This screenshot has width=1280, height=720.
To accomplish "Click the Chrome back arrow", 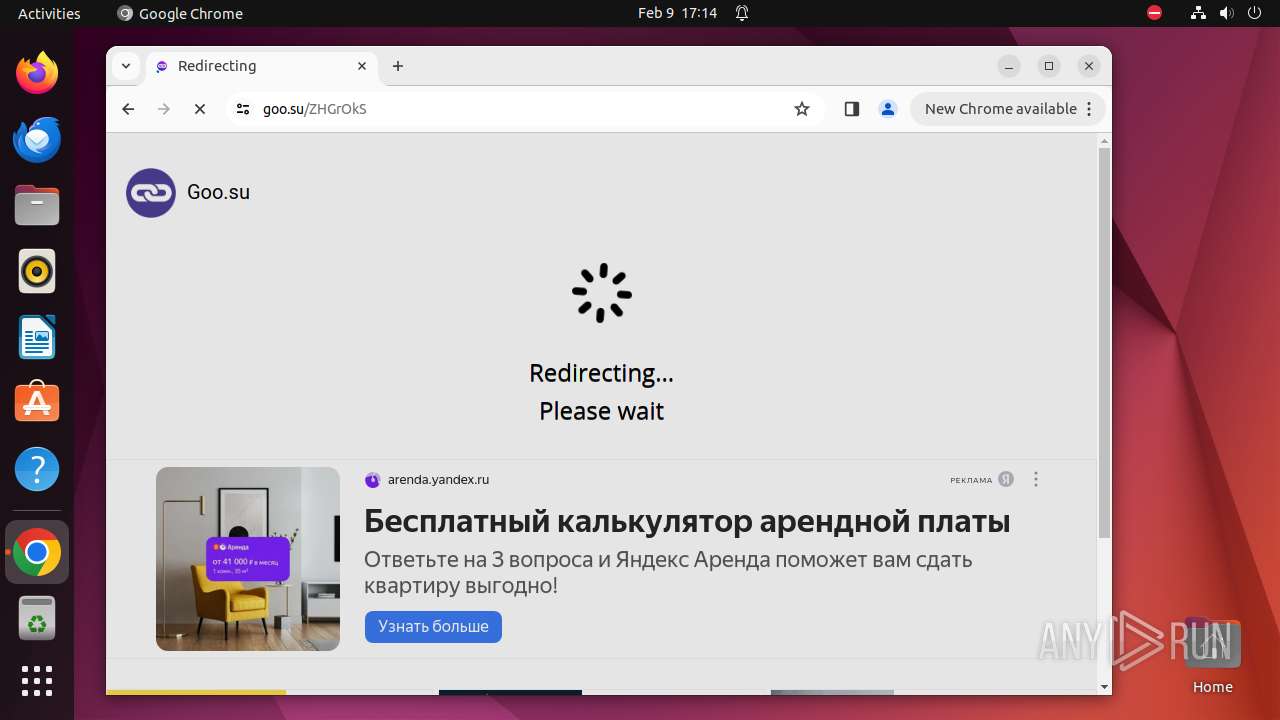I will point(128,109).
